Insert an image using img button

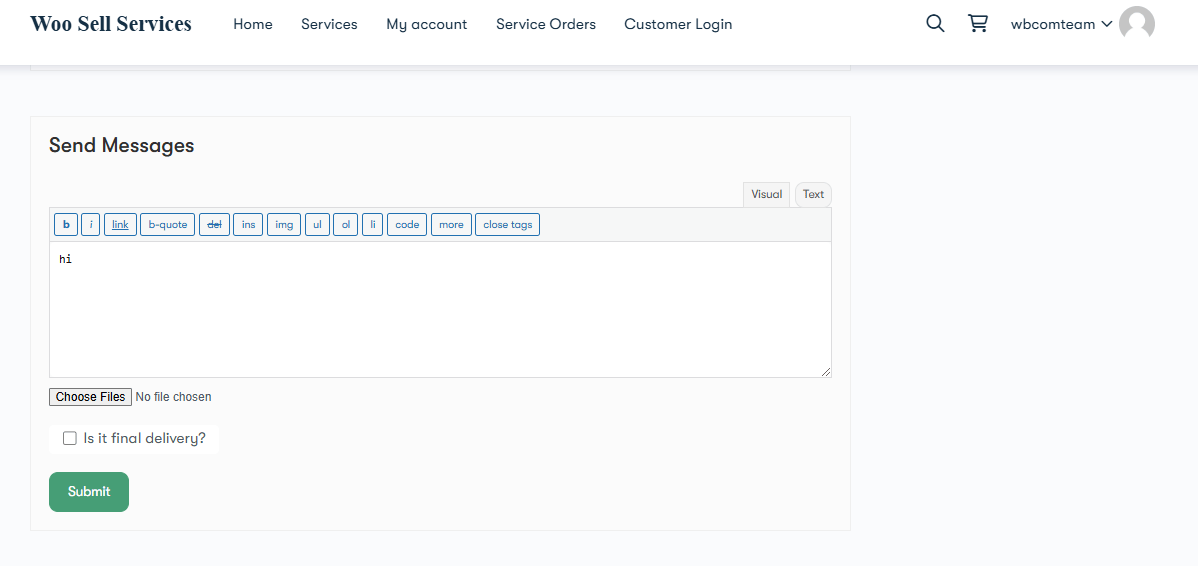pos(284,225)
